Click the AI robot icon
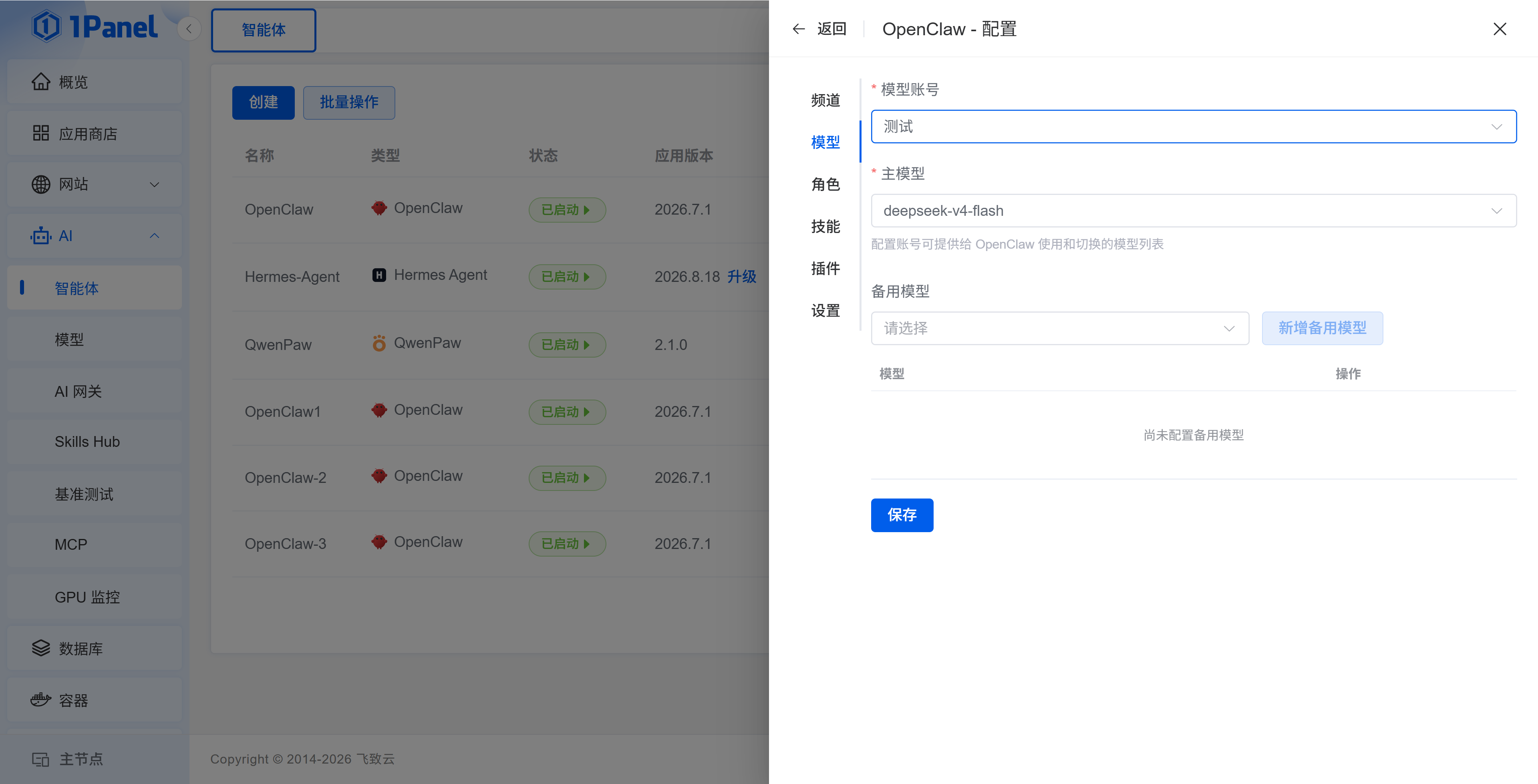The width and height of the screenshot is (1538, 784). coord(40,236)
